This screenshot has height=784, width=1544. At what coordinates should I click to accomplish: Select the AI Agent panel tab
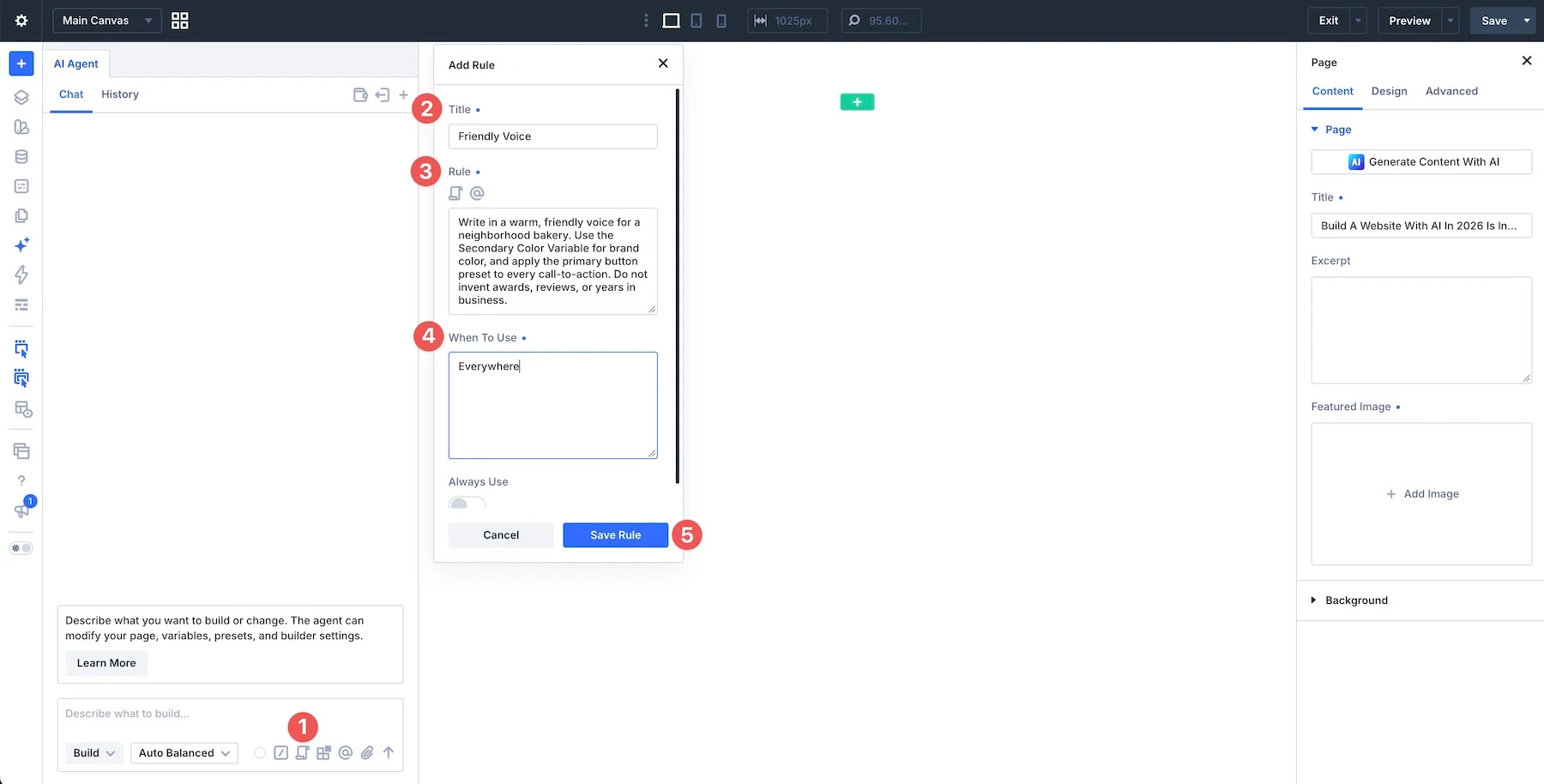point(76,63)
